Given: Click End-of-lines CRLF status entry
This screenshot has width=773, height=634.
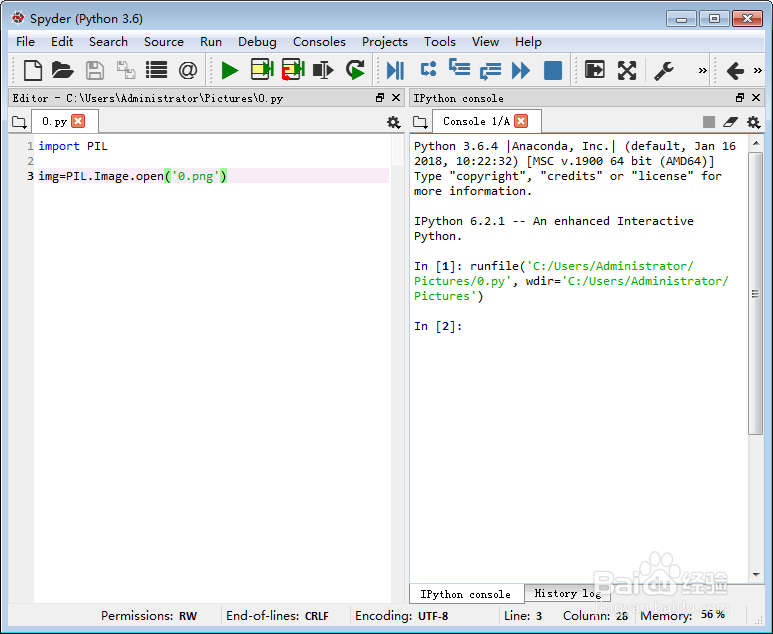Looking at the screenshot, I should pos(277,616).
